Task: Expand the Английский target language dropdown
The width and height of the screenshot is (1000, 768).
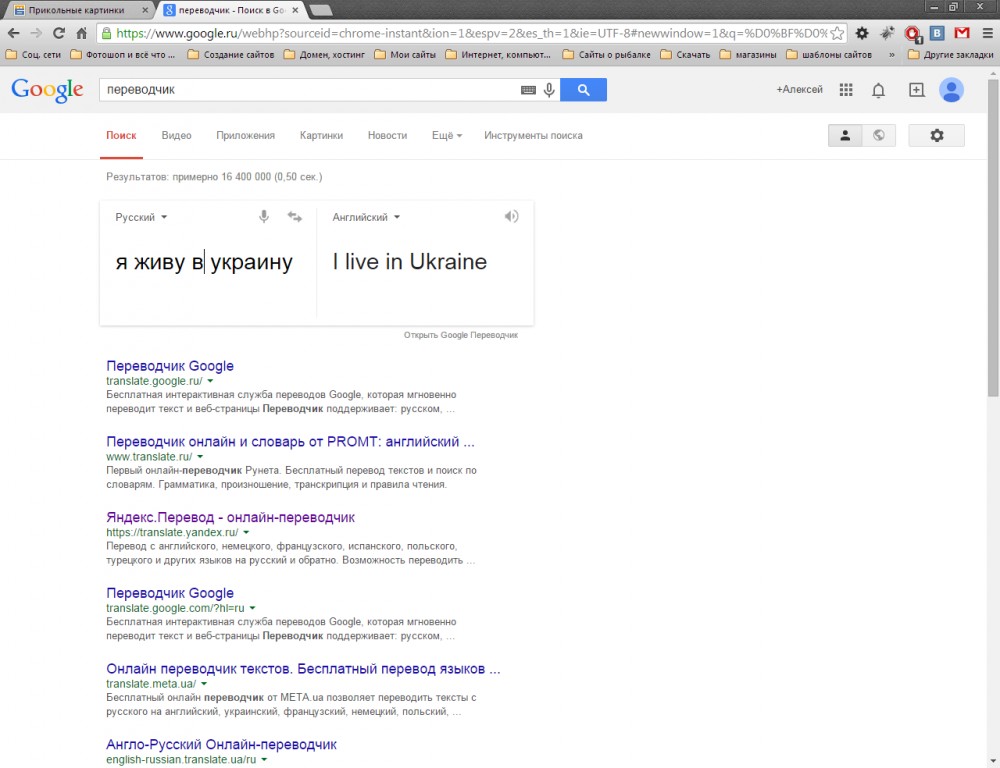Action: pos(366,217)
